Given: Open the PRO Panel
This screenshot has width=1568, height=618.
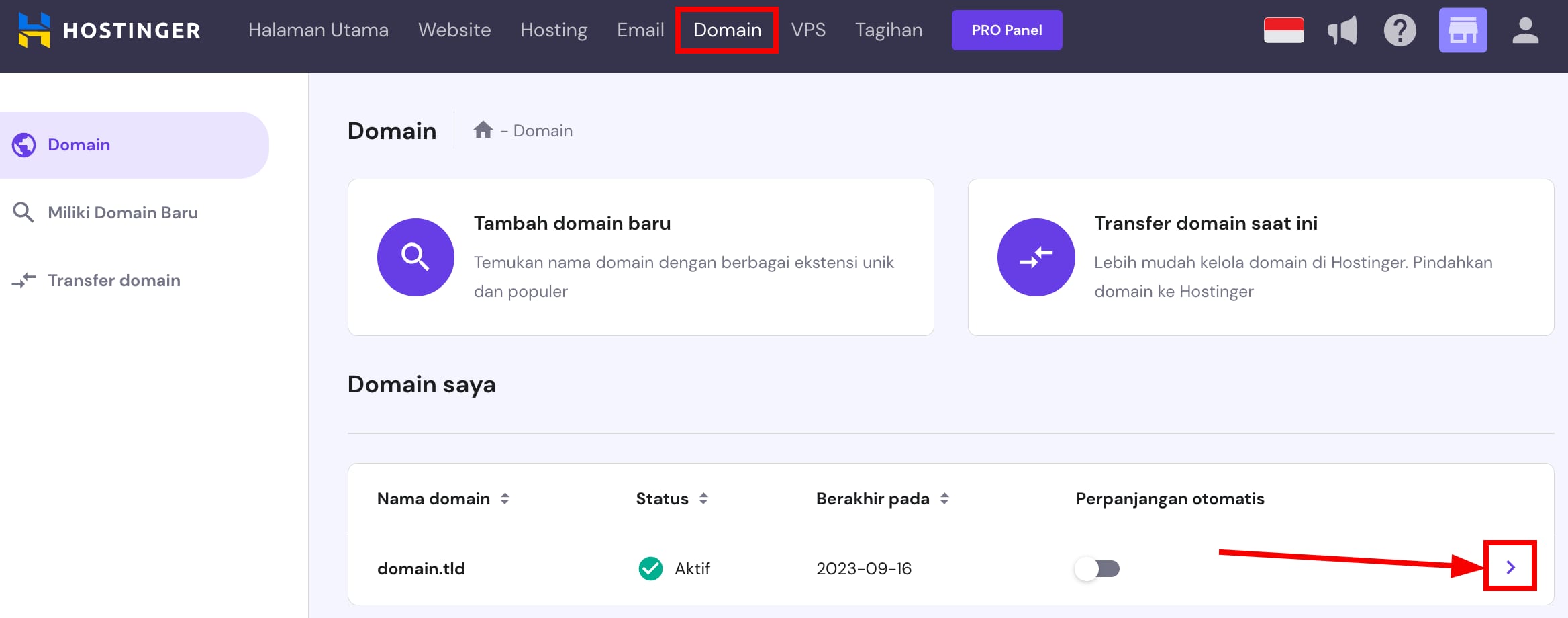Looking at the screenshot, I should [x=1006, y=30].
